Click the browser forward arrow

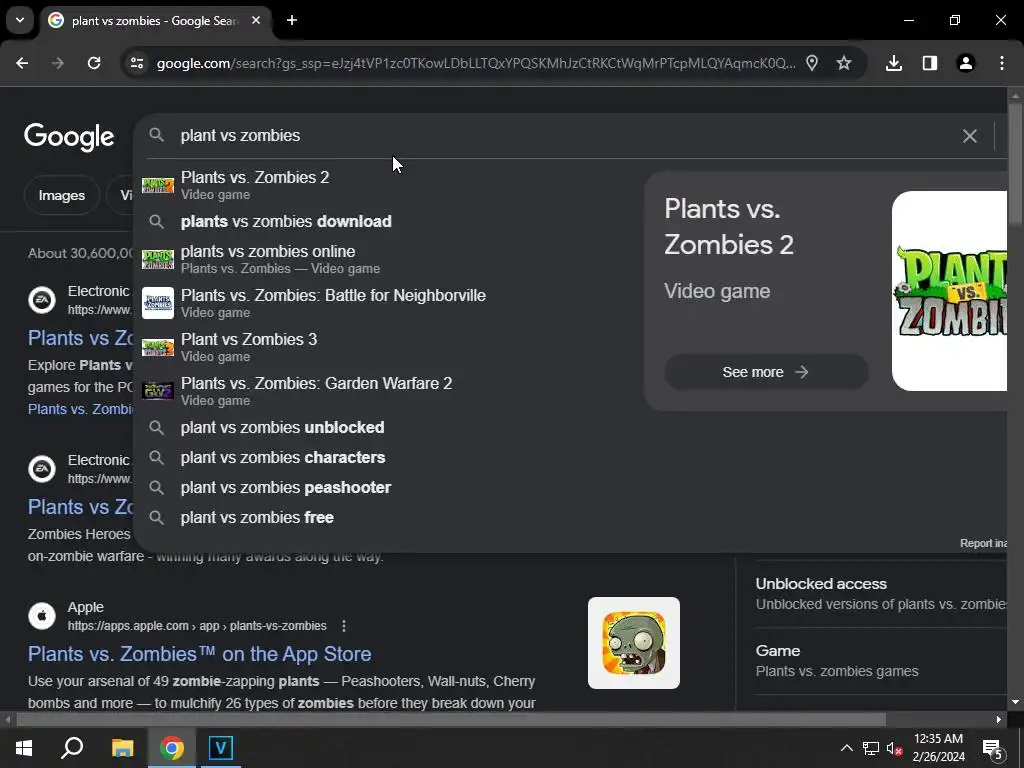pyautogui.click(x=58, y=63)
